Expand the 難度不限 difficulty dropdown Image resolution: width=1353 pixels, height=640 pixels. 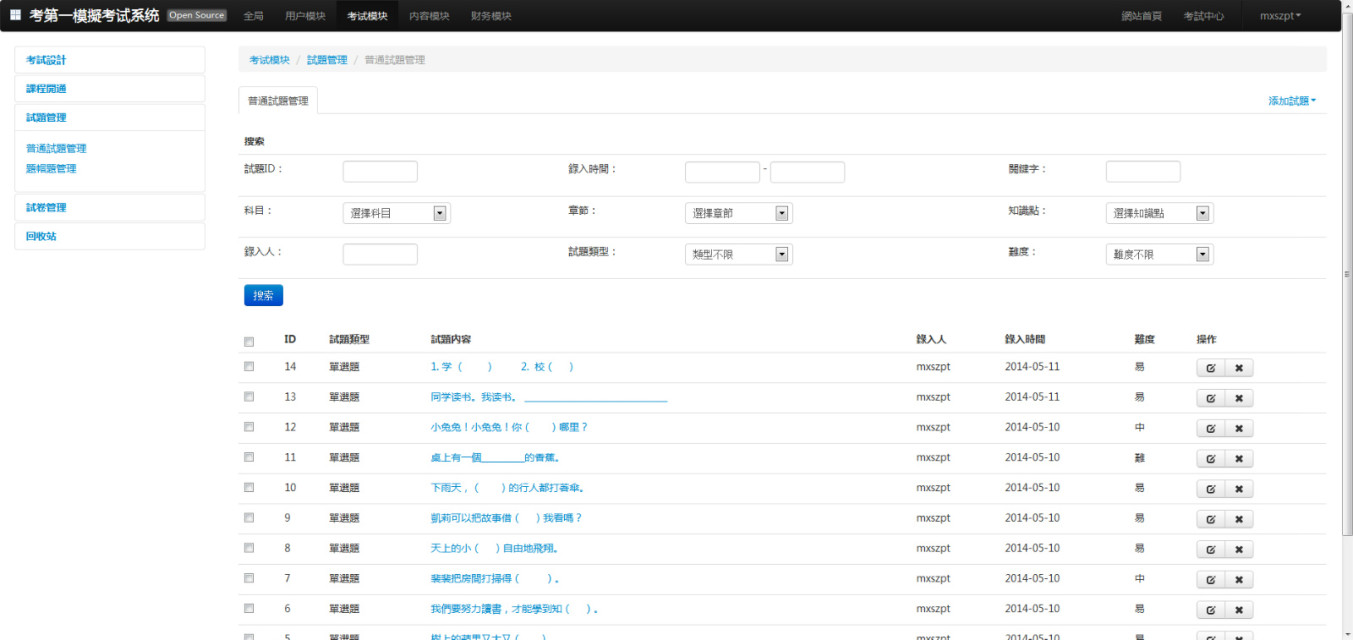[x=1159, y=255]
